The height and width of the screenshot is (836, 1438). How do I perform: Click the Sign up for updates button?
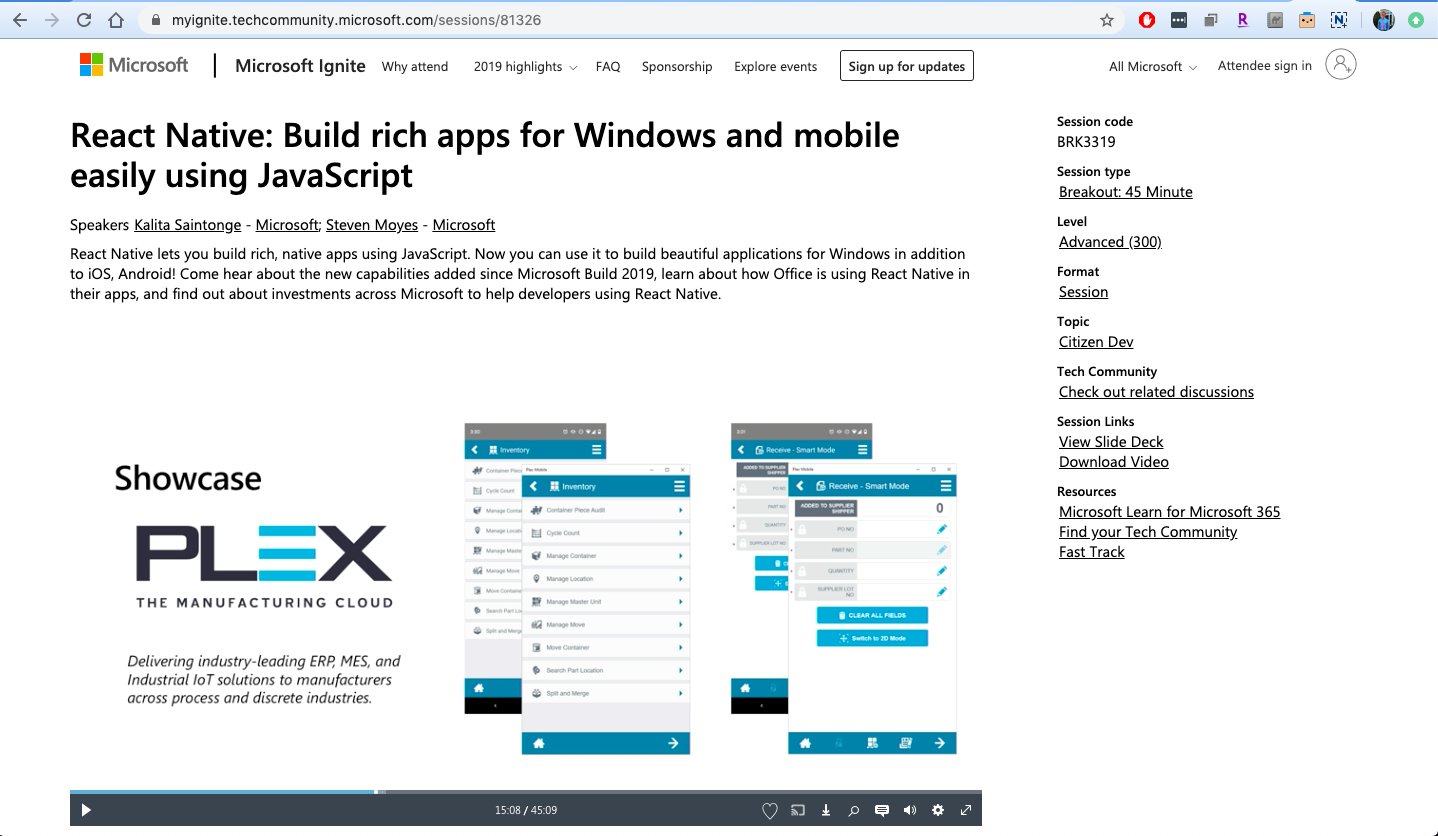point(906,65)
